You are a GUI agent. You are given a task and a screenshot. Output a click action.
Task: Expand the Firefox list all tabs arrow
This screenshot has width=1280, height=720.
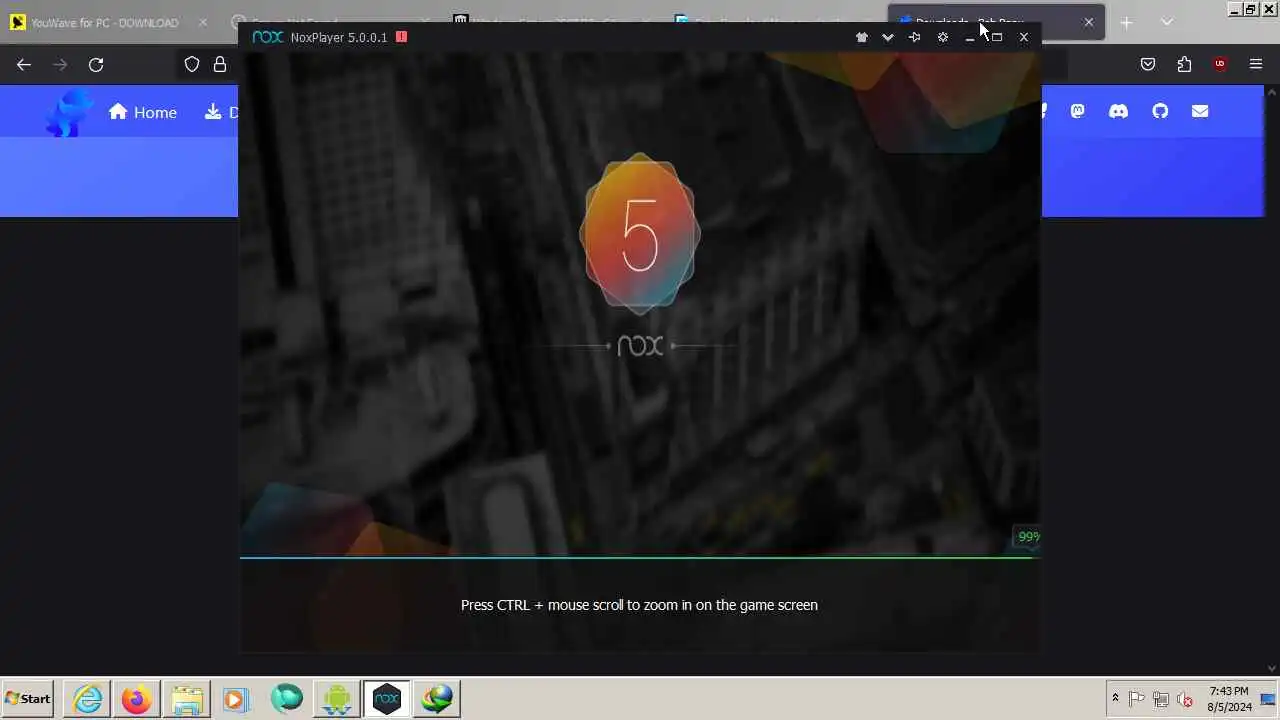click(1167, 22)
